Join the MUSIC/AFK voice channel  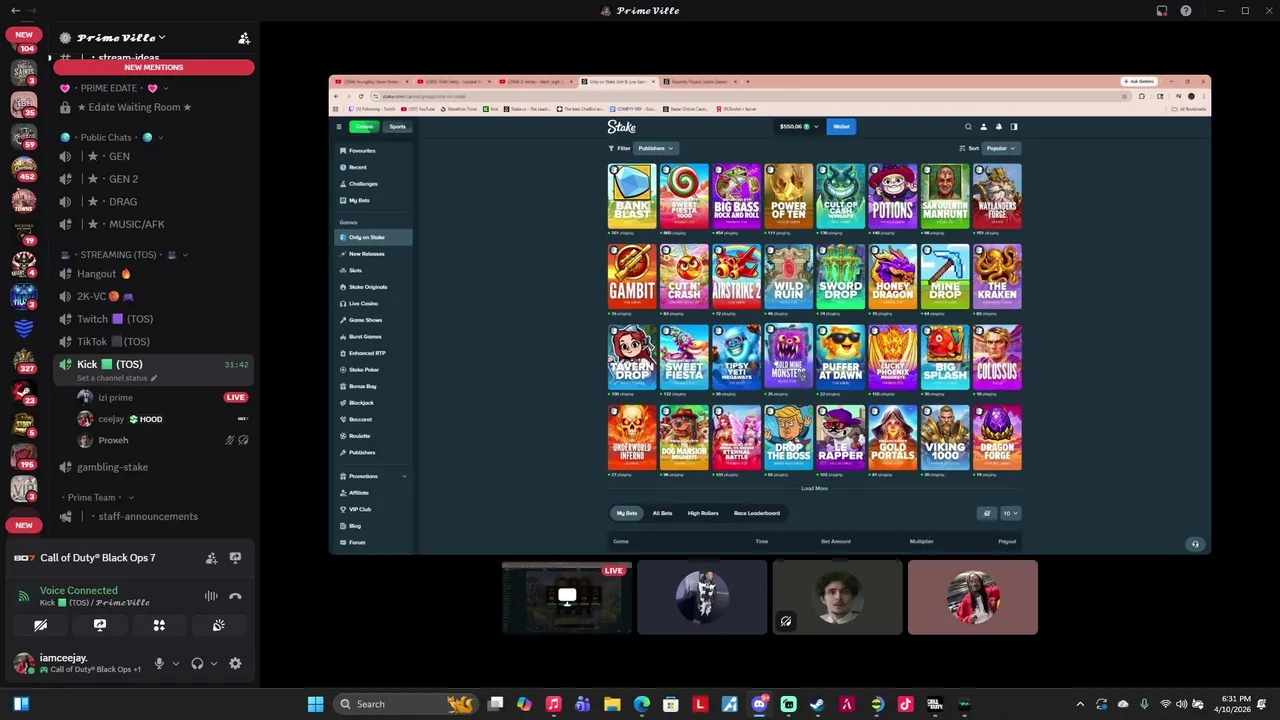click(154, 224)
